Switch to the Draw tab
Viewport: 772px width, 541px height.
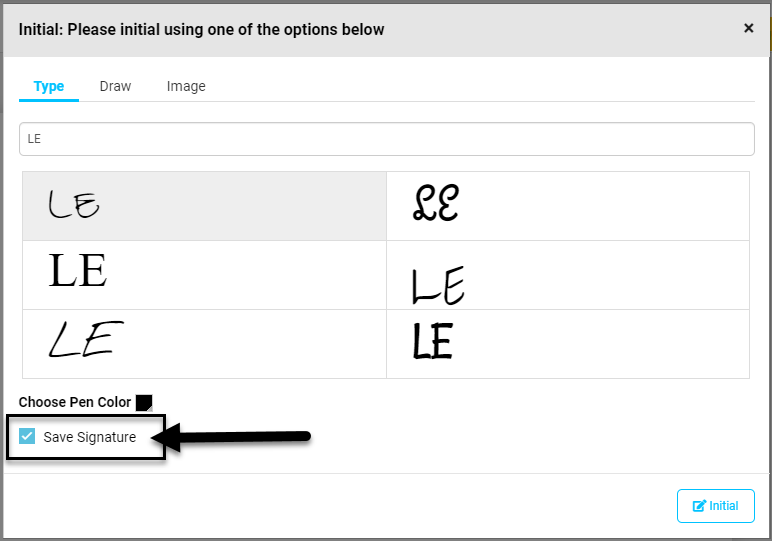(115, 86)
